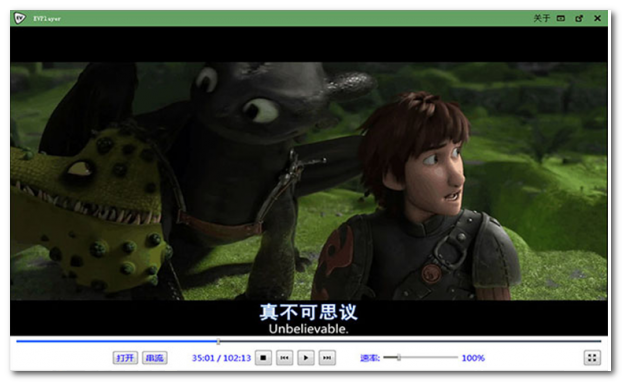The height and width of the screenshot is (382, 622).
Task: Skip to previous track
Action: [x=284, y=358]
